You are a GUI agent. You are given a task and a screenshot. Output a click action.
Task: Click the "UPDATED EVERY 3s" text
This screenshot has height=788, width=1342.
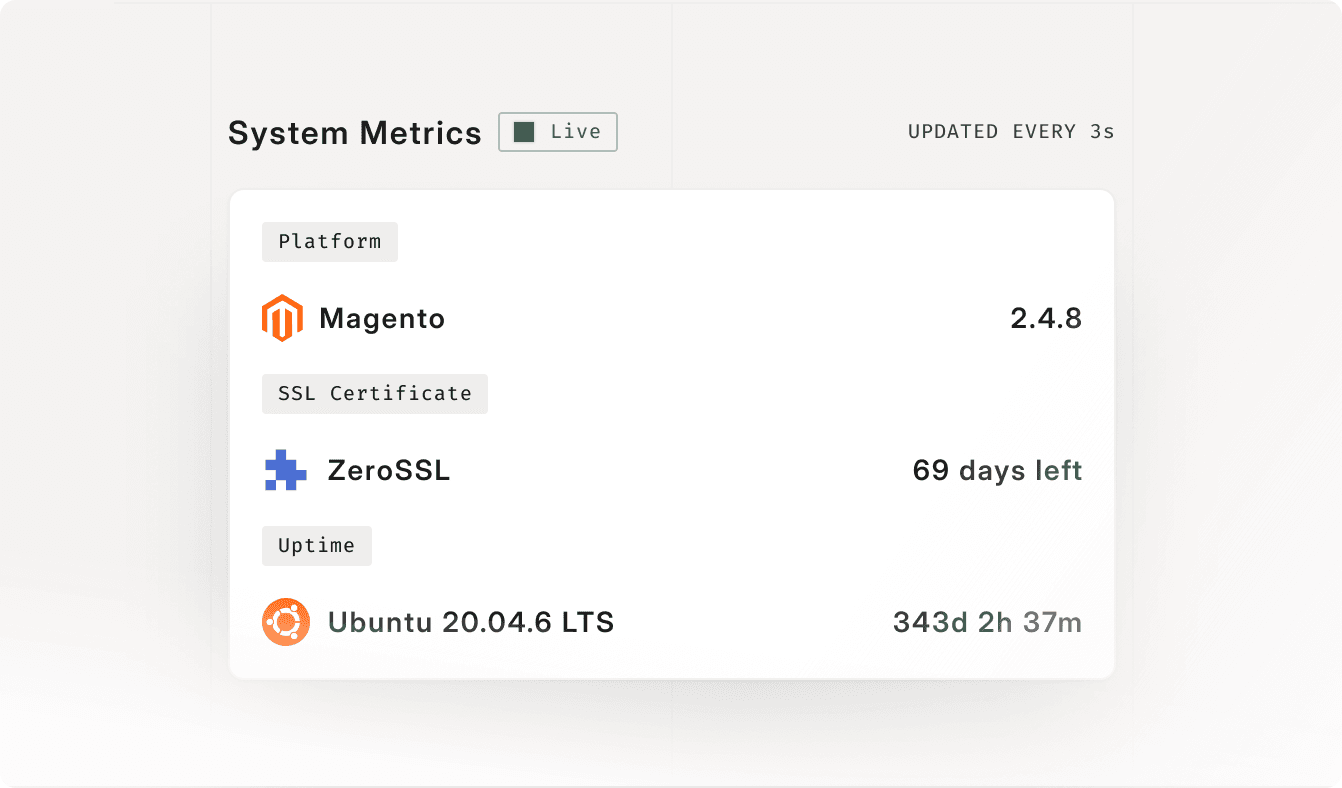pyautogui.click(x=1011, y=132)
